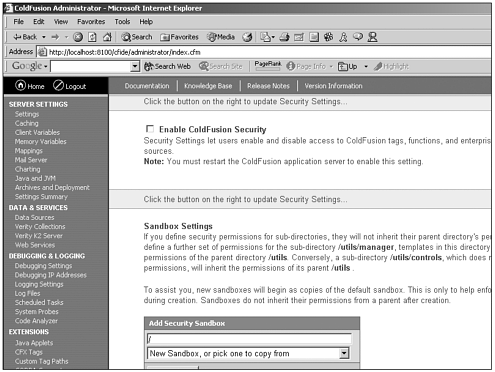This screenshot has width=495, height=372.
Task: Click the PageRank indicator
Action: click(x=268, y=65)
